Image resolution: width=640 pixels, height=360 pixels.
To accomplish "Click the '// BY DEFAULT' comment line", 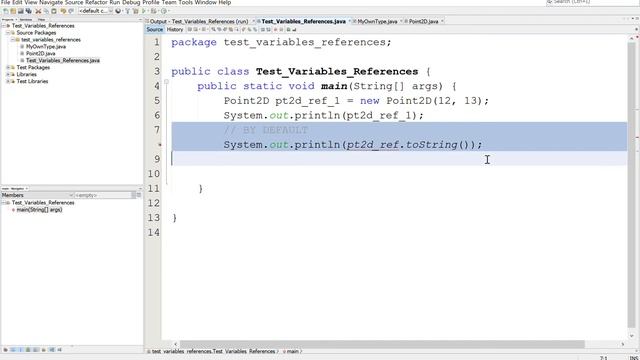I will click(265, 130).
